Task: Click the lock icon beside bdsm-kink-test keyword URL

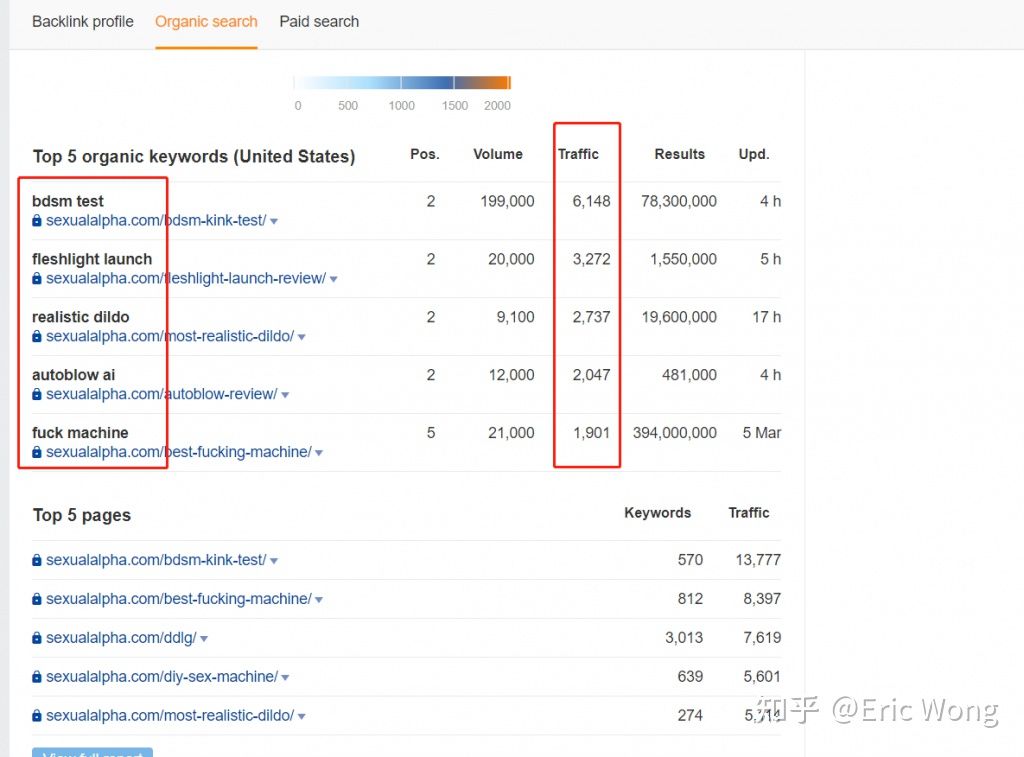Action: [x=37, y=221]
